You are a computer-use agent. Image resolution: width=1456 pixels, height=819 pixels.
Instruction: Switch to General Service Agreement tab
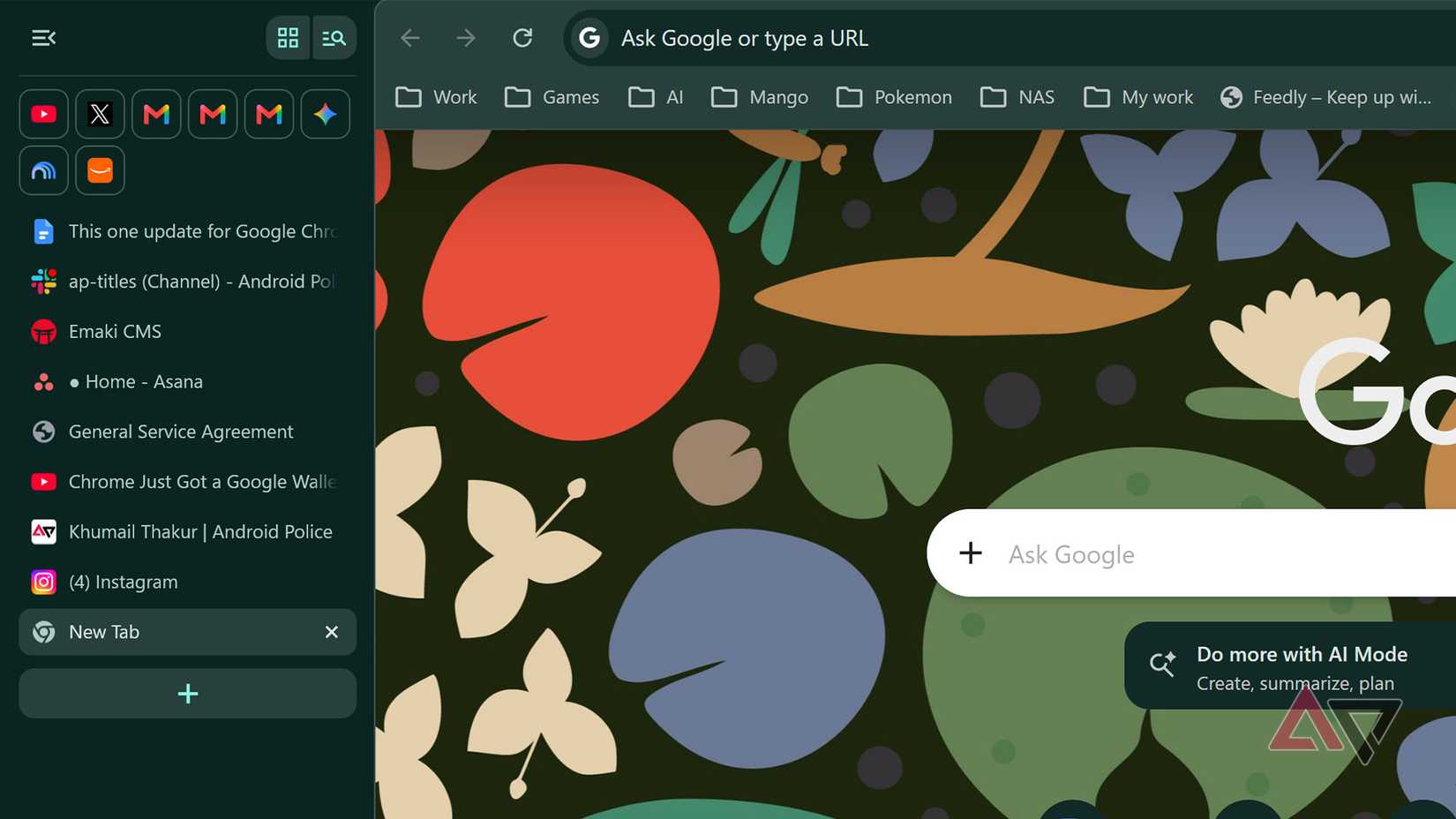point(188,432)
